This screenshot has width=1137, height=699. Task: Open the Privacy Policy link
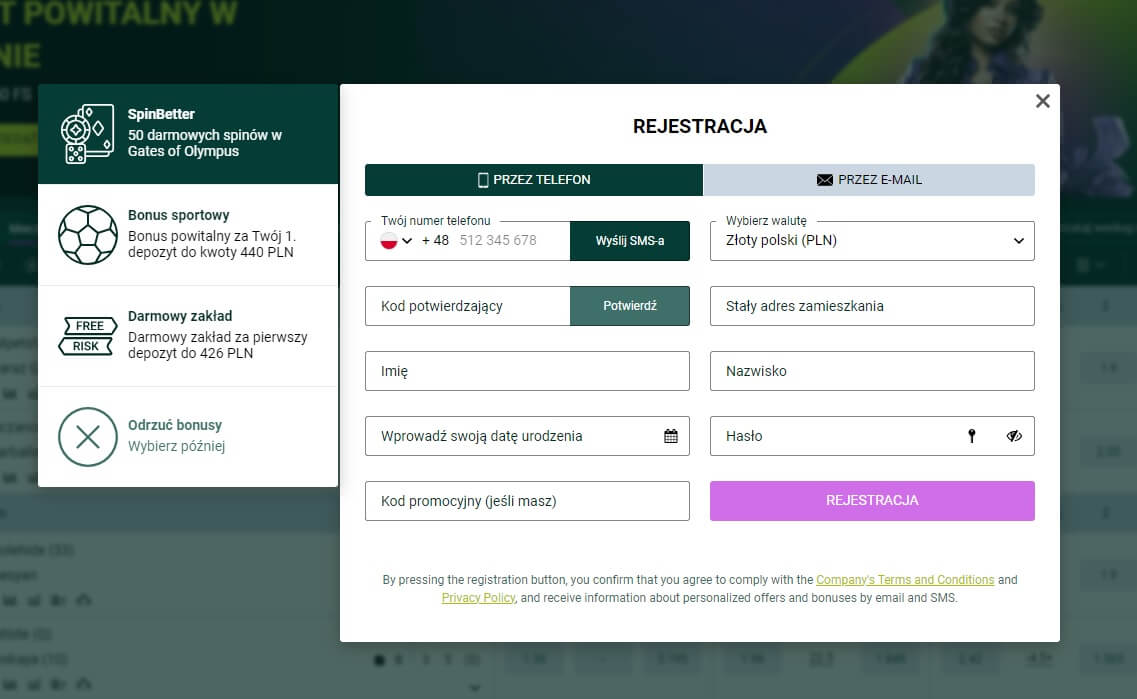tap(478, 598)
